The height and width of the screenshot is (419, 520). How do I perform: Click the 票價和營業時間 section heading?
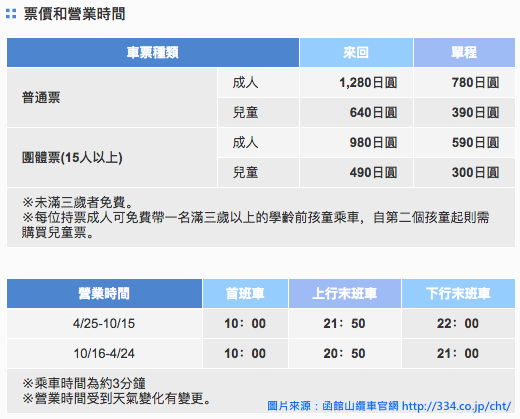tap(74, 14)
